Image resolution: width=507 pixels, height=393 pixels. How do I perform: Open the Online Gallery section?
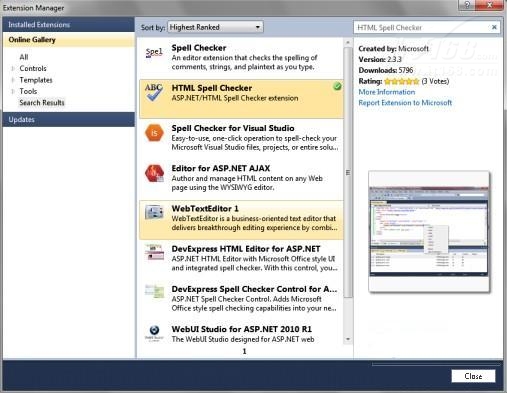click(68, 40)
